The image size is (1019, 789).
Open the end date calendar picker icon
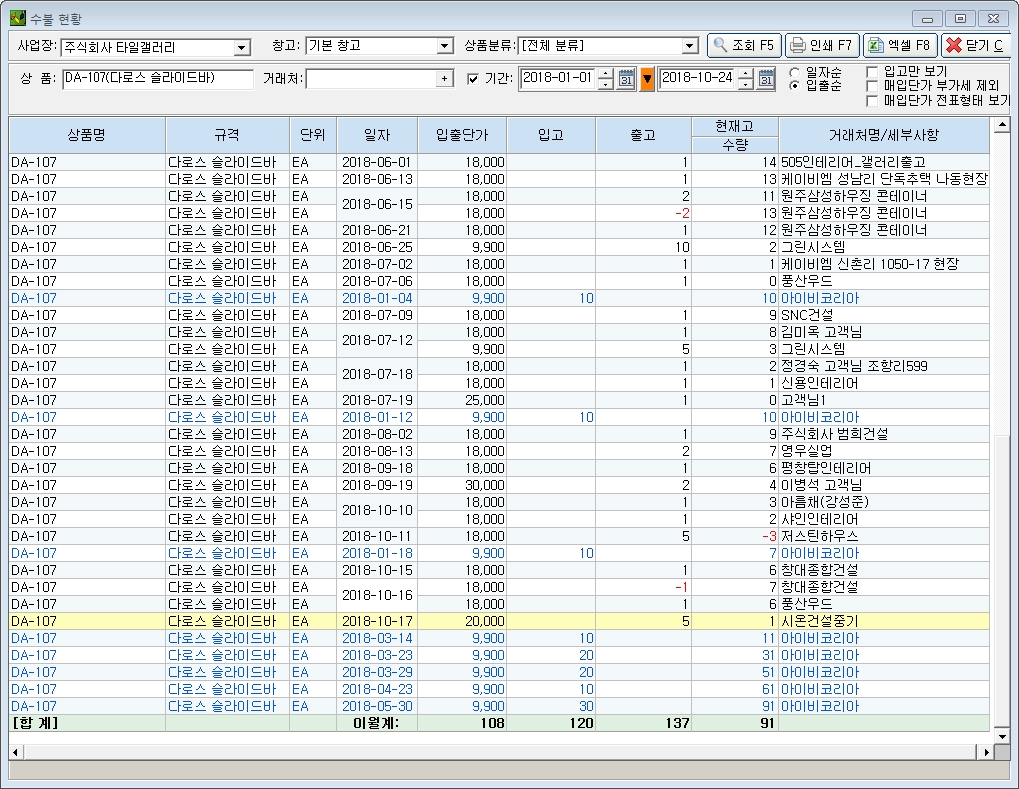[x=766, y=79]
